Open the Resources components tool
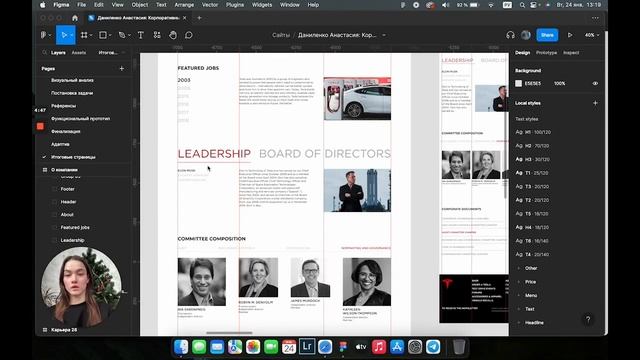Viewport: 640px width, 360px height. coord(157,35)
